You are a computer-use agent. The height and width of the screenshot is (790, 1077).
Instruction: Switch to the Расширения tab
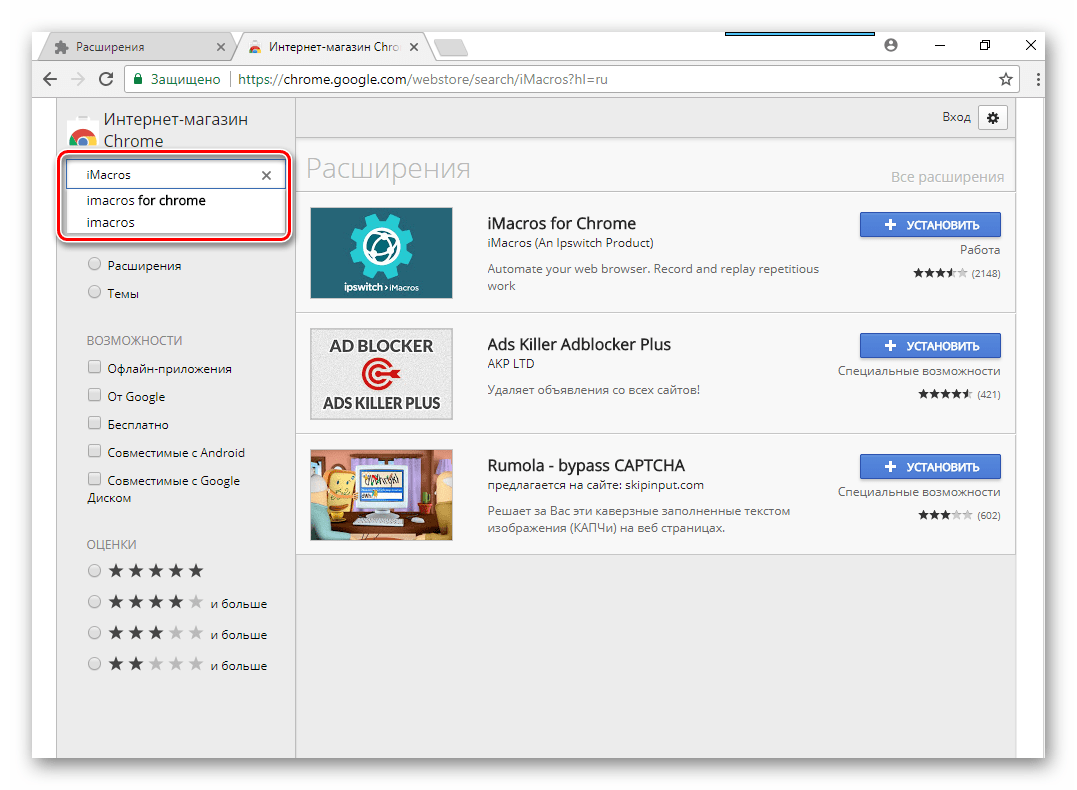click(x=135, y=47)
